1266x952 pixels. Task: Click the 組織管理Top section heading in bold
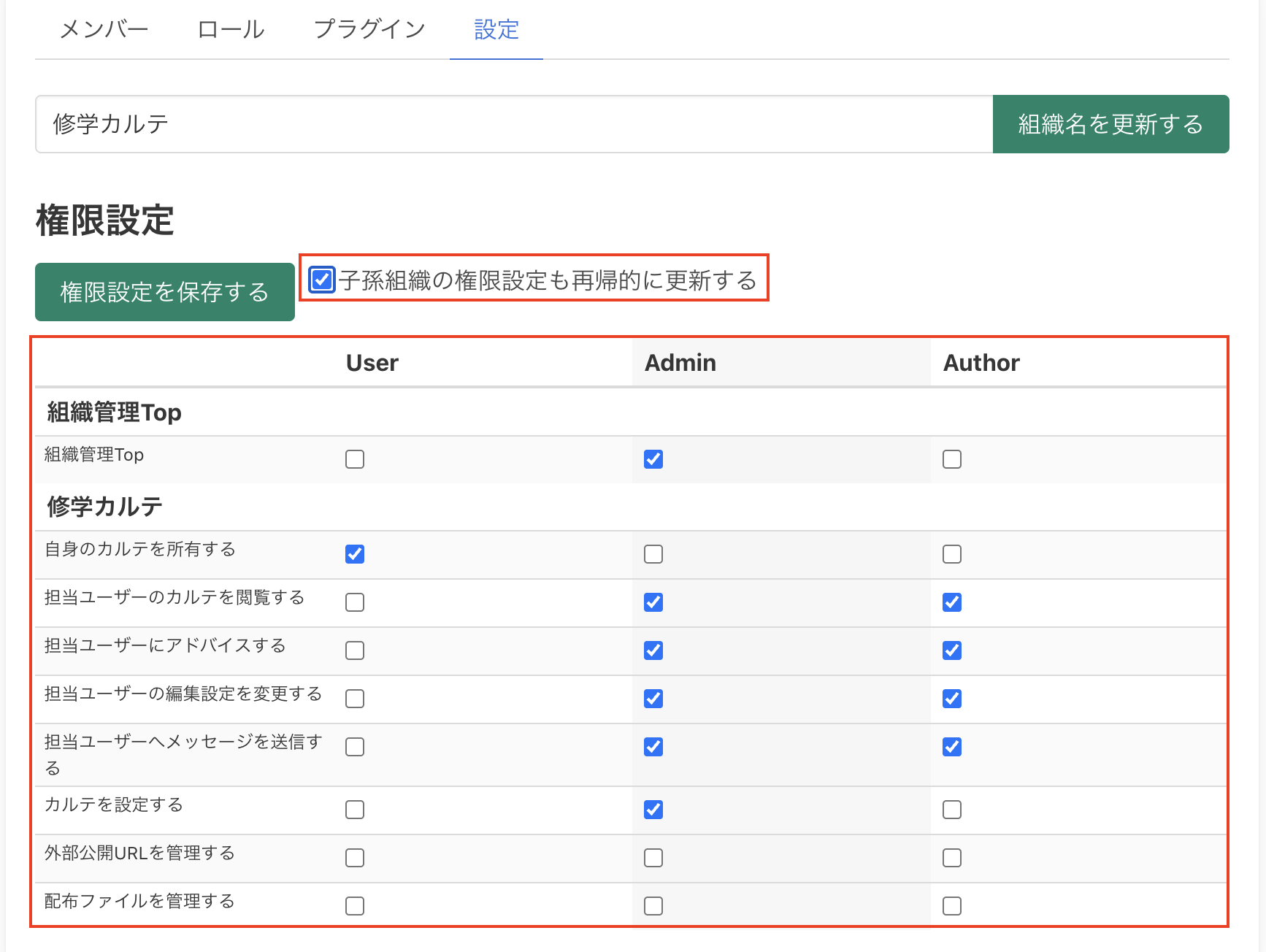[115, 412]
